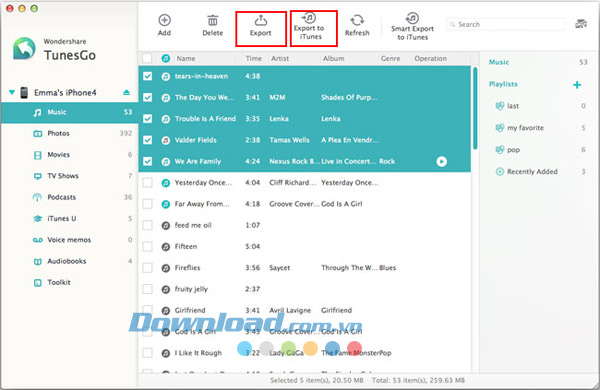Uncheck the We Are Family checkbox
This screenshot has width=600, height=390.
pos(147,162)
